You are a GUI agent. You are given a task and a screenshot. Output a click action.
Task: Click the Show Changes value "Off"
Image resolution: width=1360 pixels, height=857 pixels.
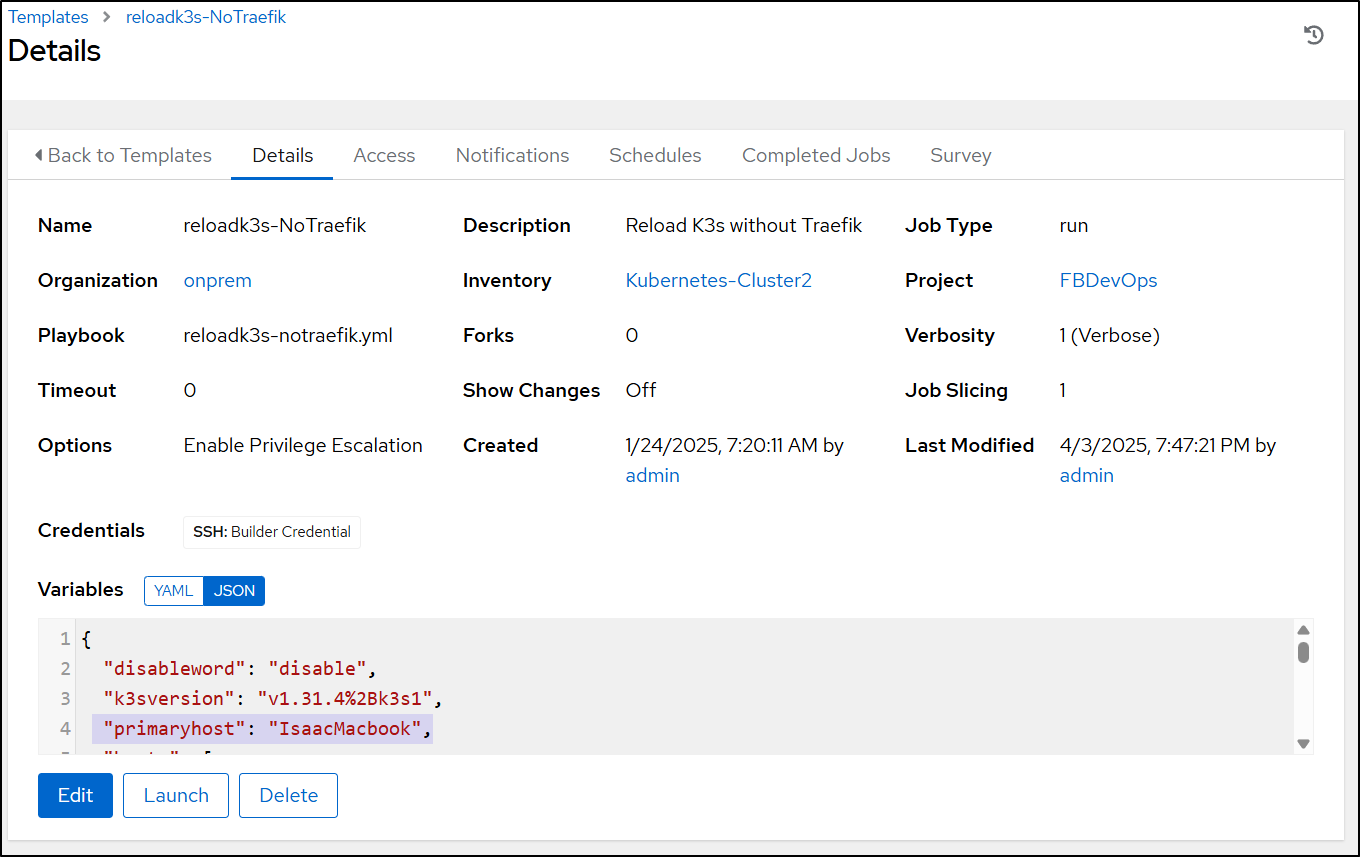point(641,390)
